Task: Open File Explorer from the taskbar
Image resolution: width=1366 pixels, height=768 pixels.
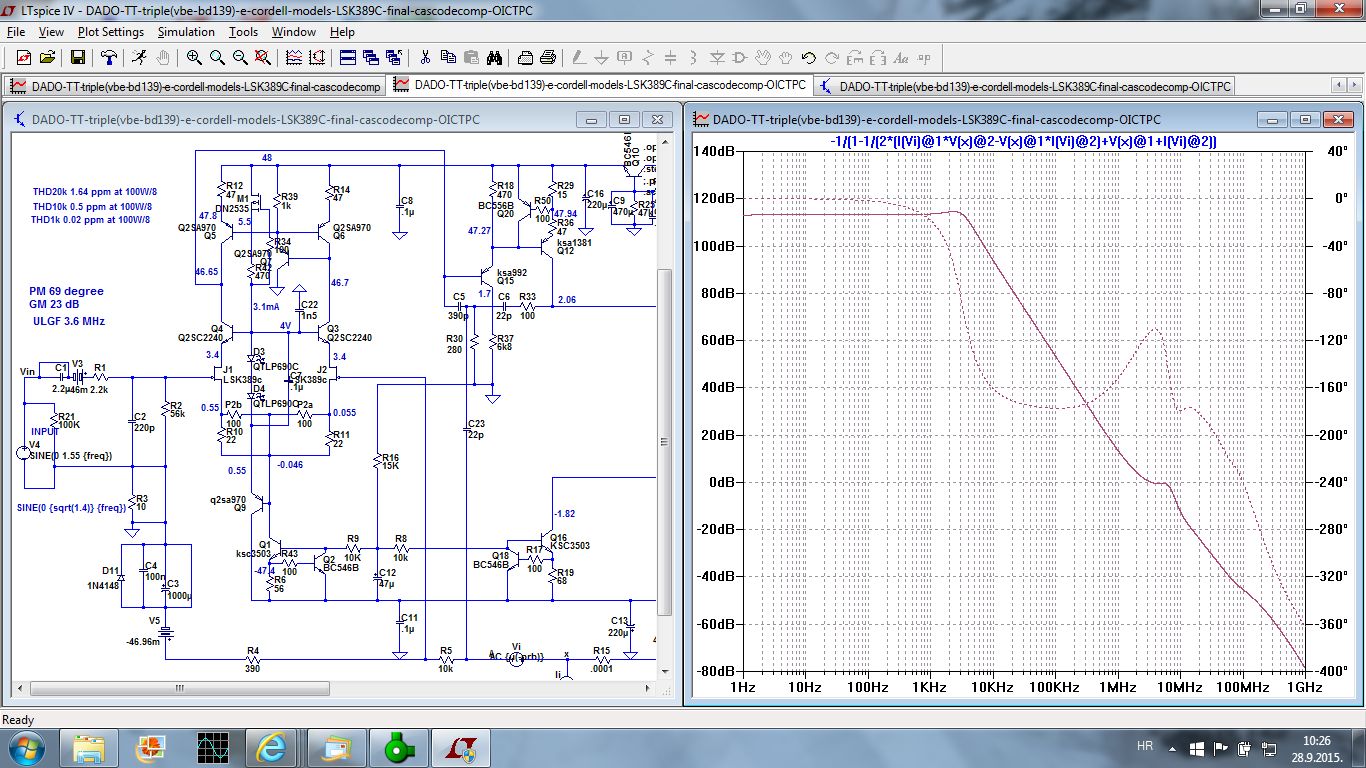Action: click(89, 747)
